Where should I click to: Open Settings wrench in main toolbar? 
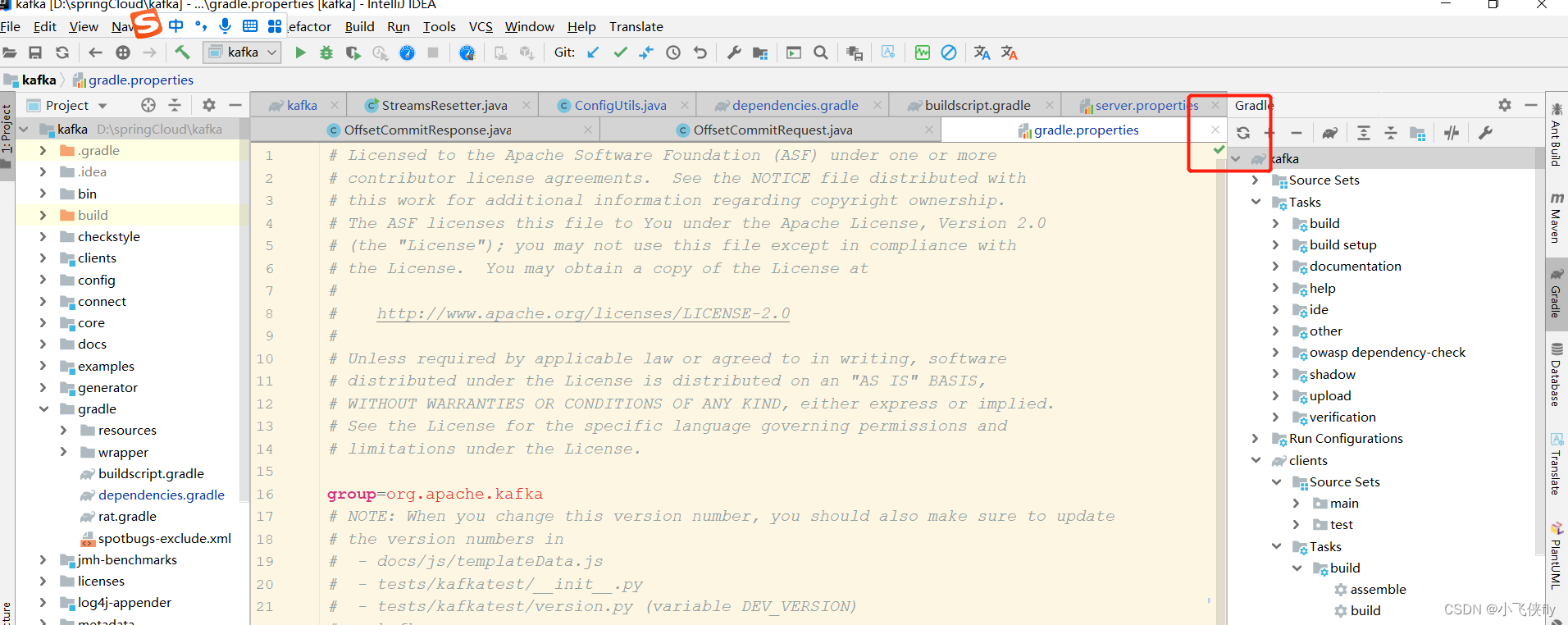pos(734,52)
